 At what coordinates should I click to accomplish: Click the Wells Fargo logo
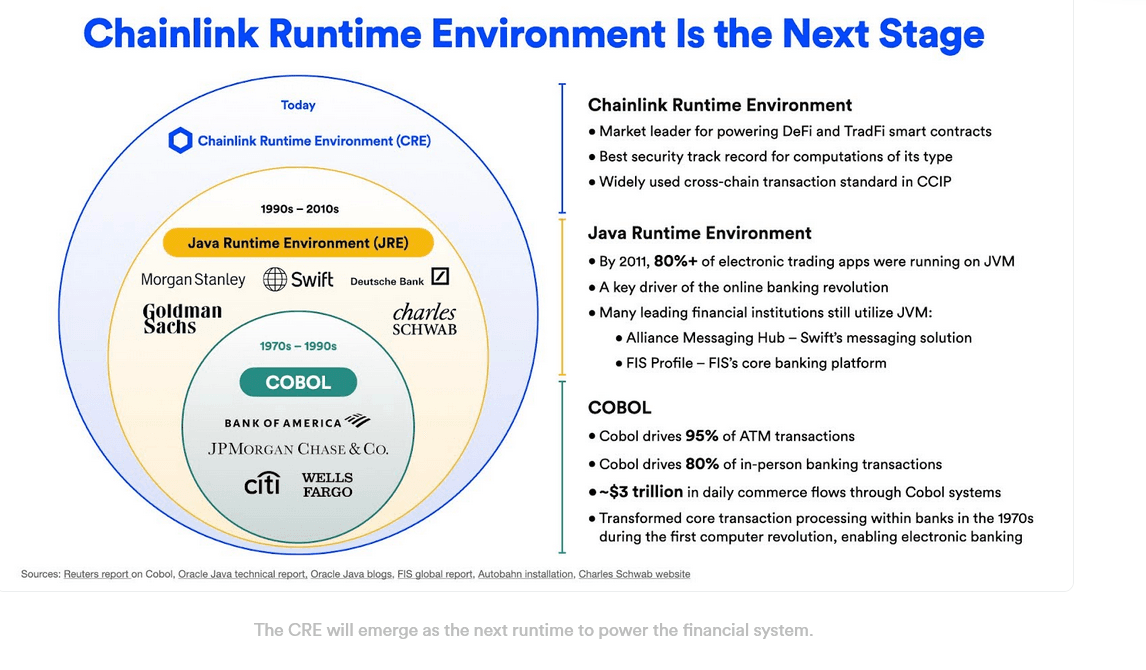(x=327, y=484)
